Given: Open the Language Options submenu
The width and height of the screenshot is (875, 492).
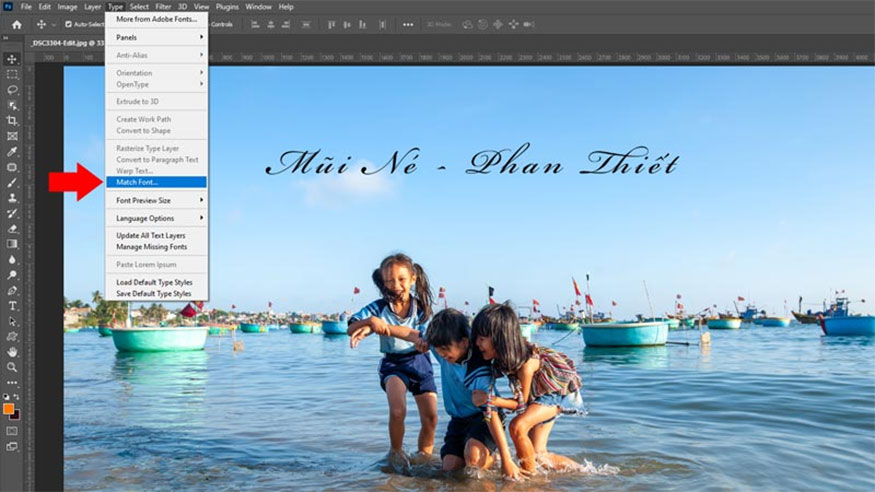Looking at the screenshot, I should (x=157, y=218).
